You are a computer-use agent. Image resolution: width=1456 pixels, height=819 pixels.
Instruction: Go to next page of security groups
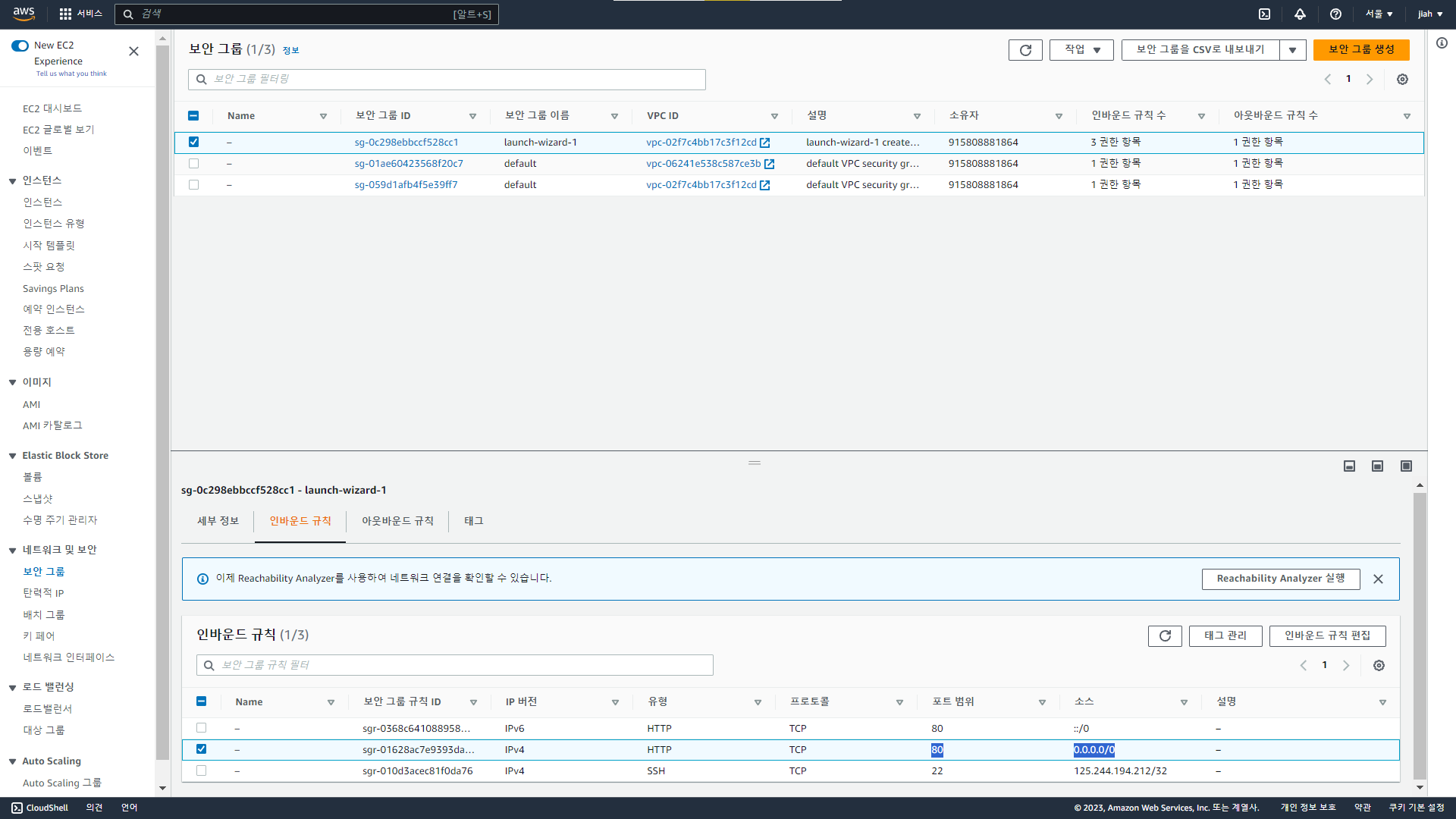click(x=1370, y=80)
